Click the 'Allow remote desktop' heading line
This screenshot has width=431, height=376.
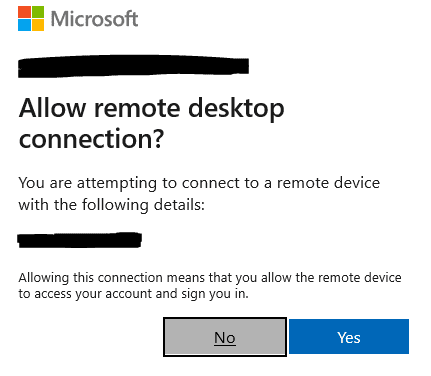pyautogui.click(x=152, y=109)
